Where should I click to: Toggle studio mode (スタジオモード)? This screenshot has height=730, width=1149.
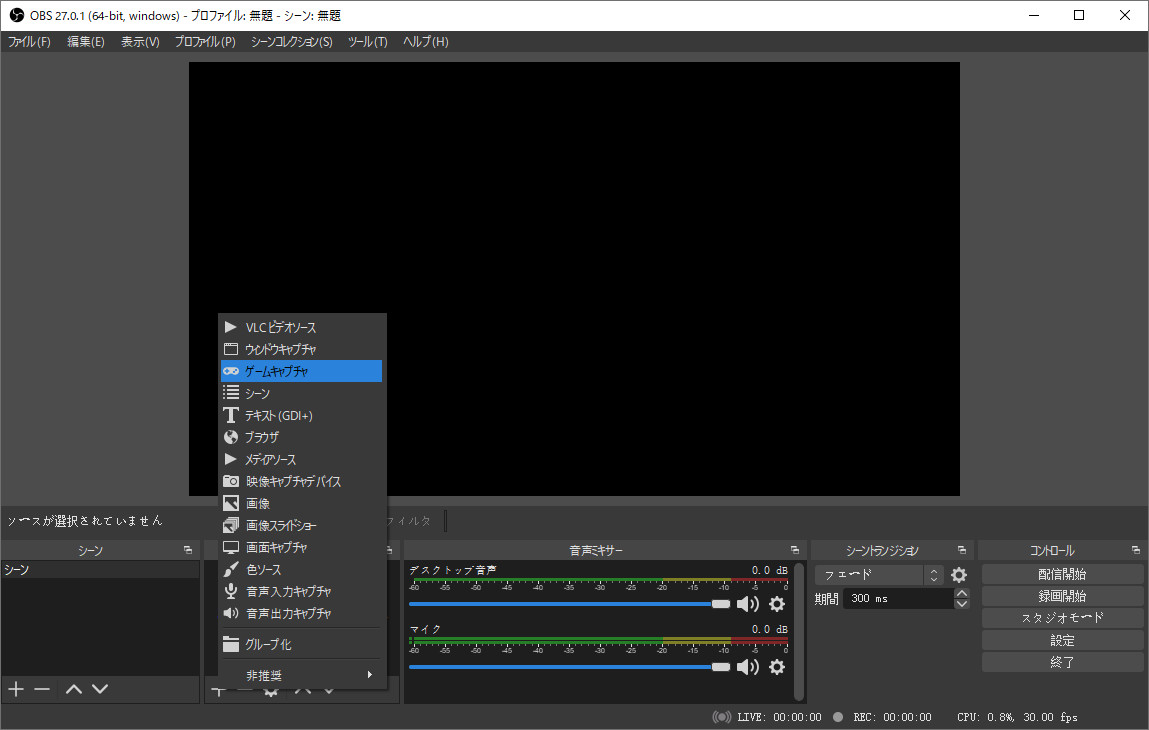coord(1062,618)
